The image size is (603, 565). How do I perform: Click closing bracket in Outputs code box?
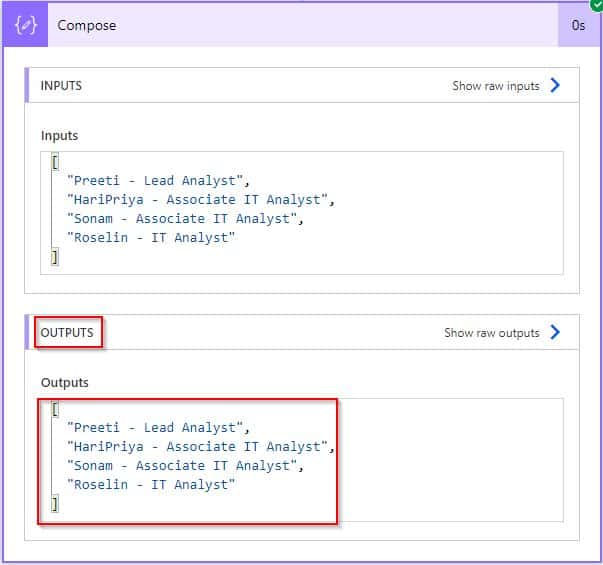(x=55, y=503)
